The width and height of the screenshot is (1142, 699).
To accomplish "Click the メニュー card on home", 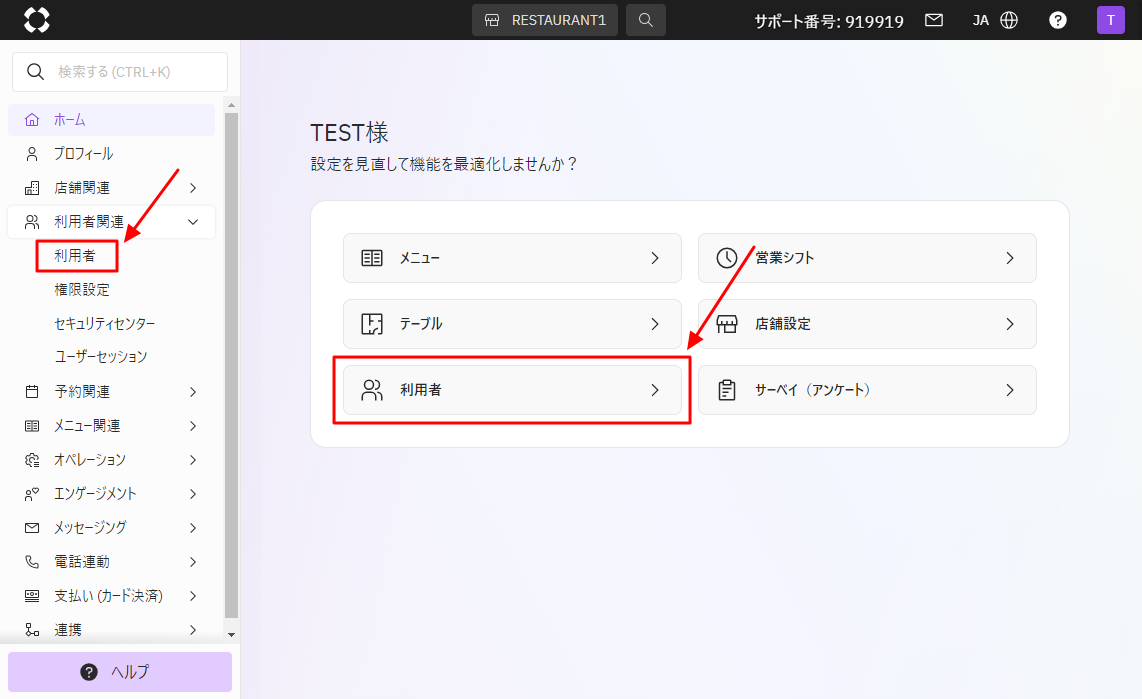I will click(x=512, y=258).
